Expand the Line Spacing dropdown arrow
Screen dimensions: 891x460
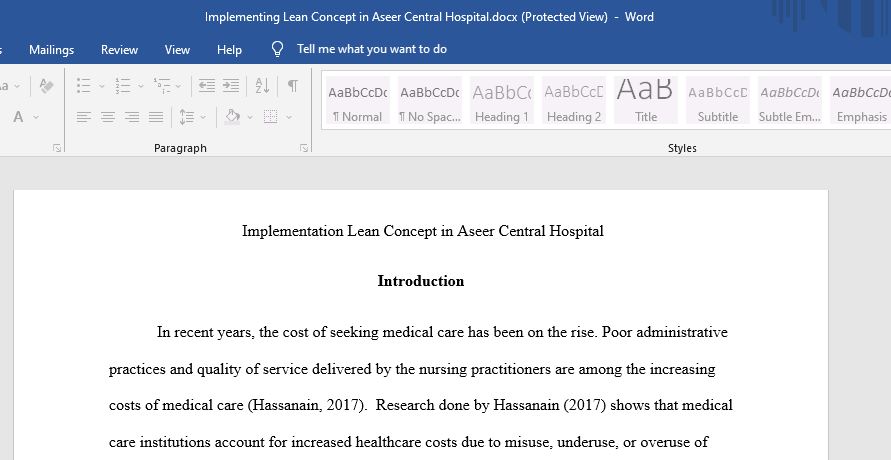203,118
